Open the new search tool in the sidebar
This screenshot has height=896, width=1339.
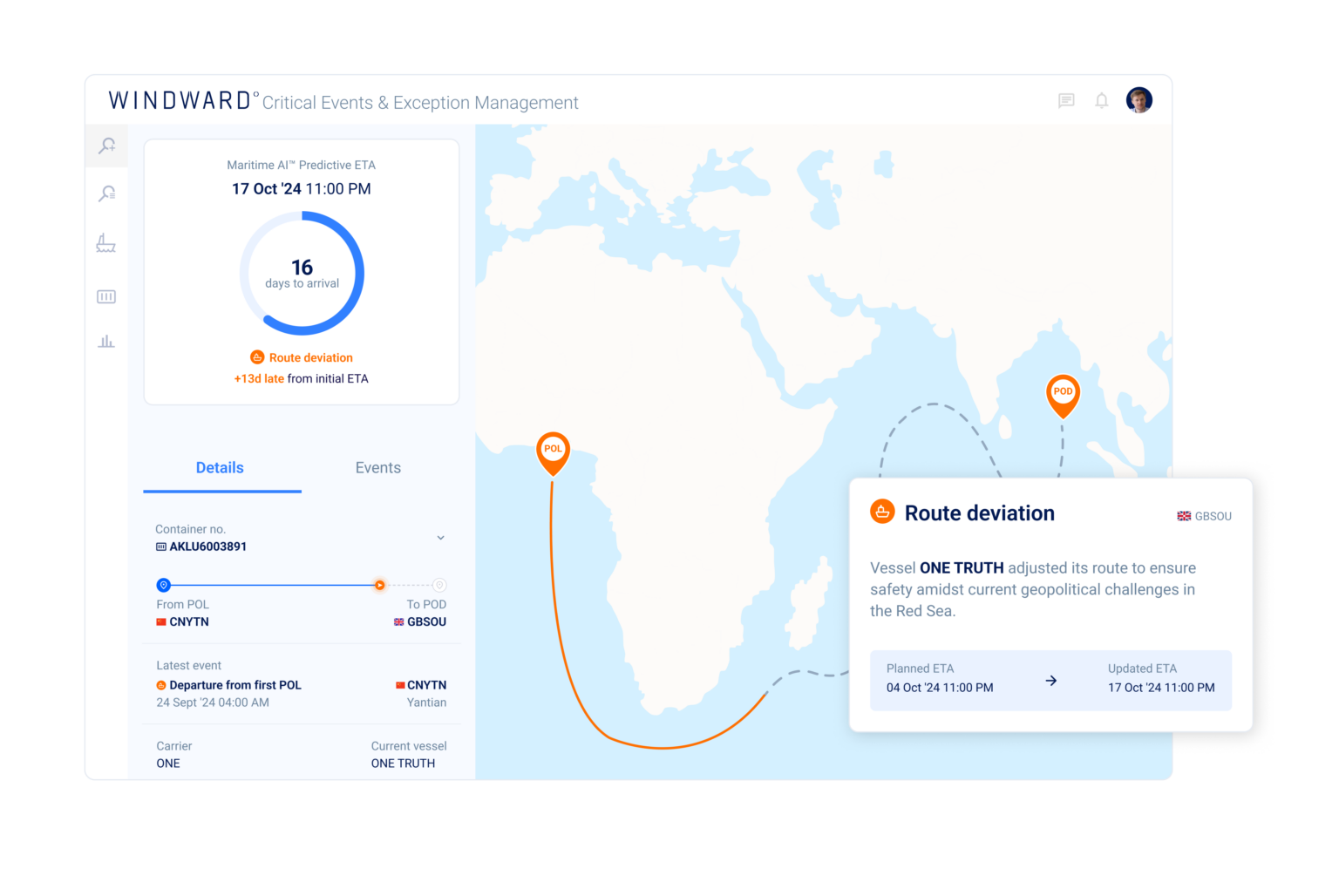click(106, 146)
